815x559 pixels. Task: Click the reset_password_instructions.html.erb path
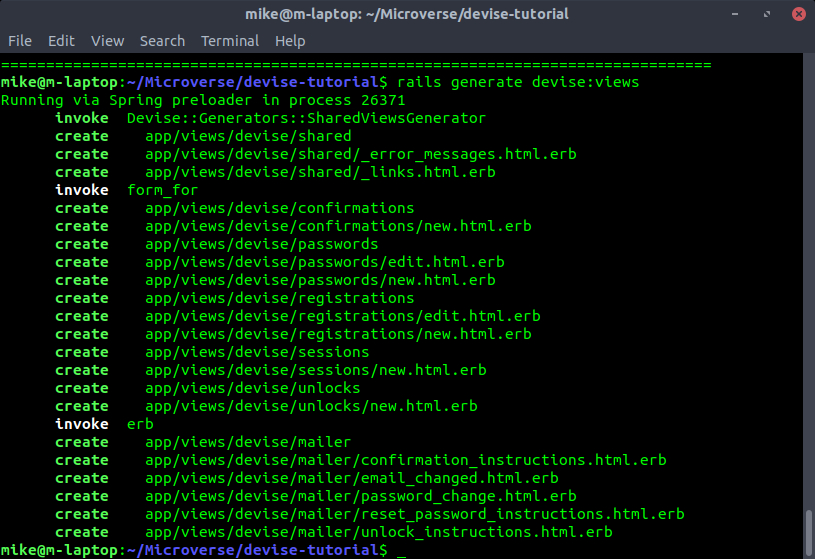(x=414, y=514)
